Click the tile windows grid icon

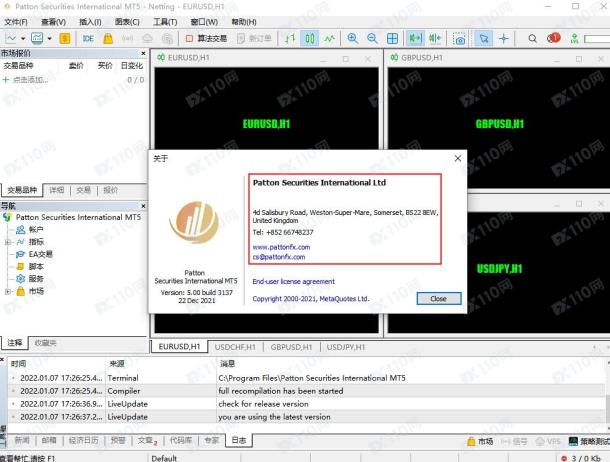[x=393, y=38]
